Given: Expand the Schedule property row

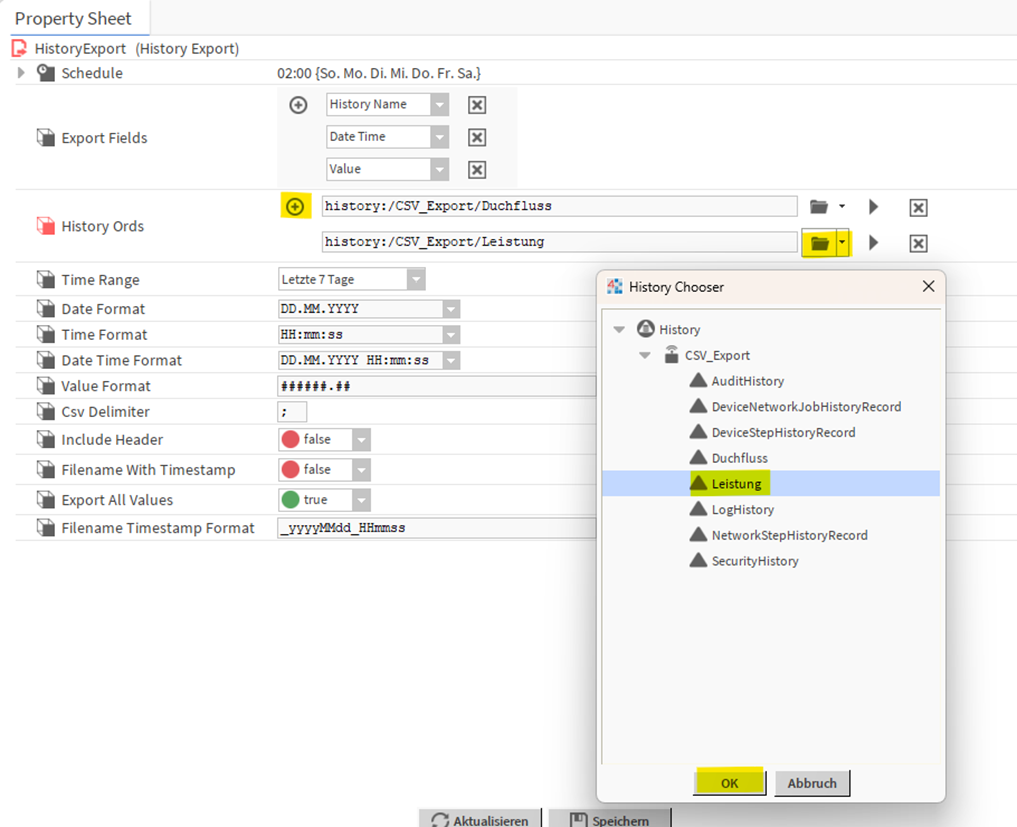Looking at the screenshot, I should tap(21, 73).
